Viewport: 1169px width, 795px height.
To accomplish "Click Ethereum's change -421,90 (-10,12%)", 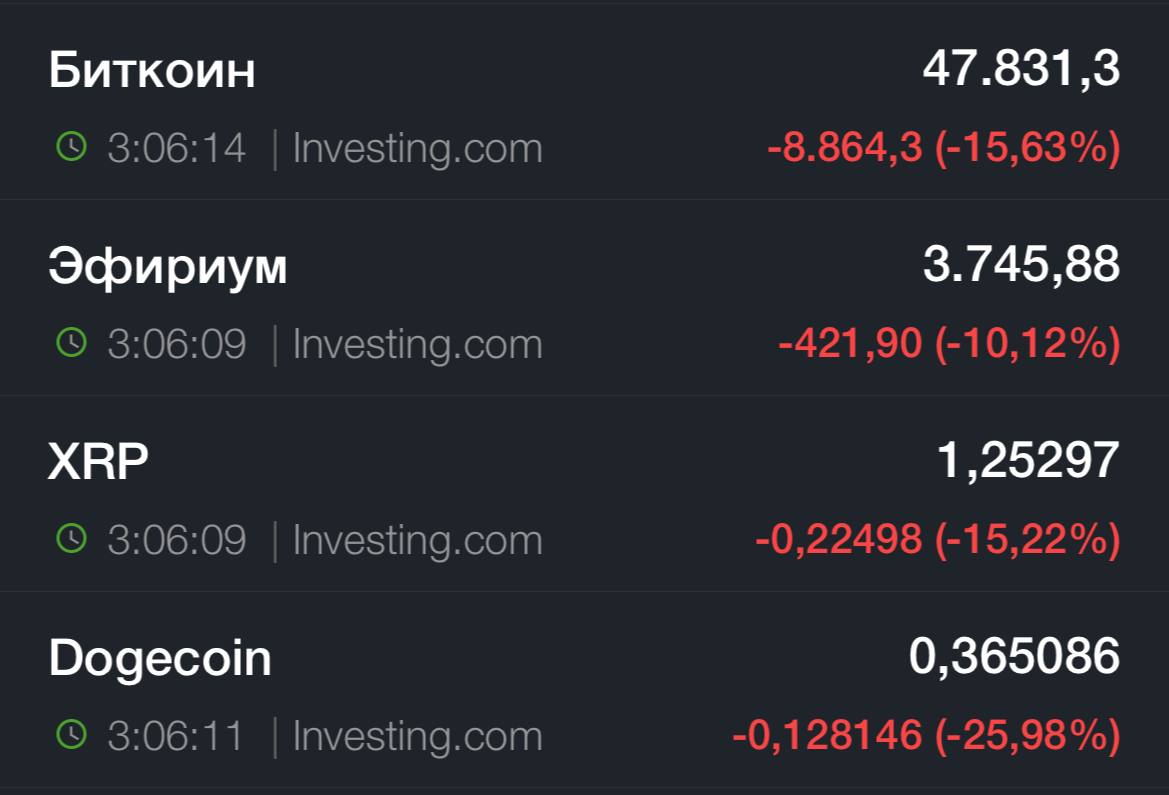I will point(950,343).
